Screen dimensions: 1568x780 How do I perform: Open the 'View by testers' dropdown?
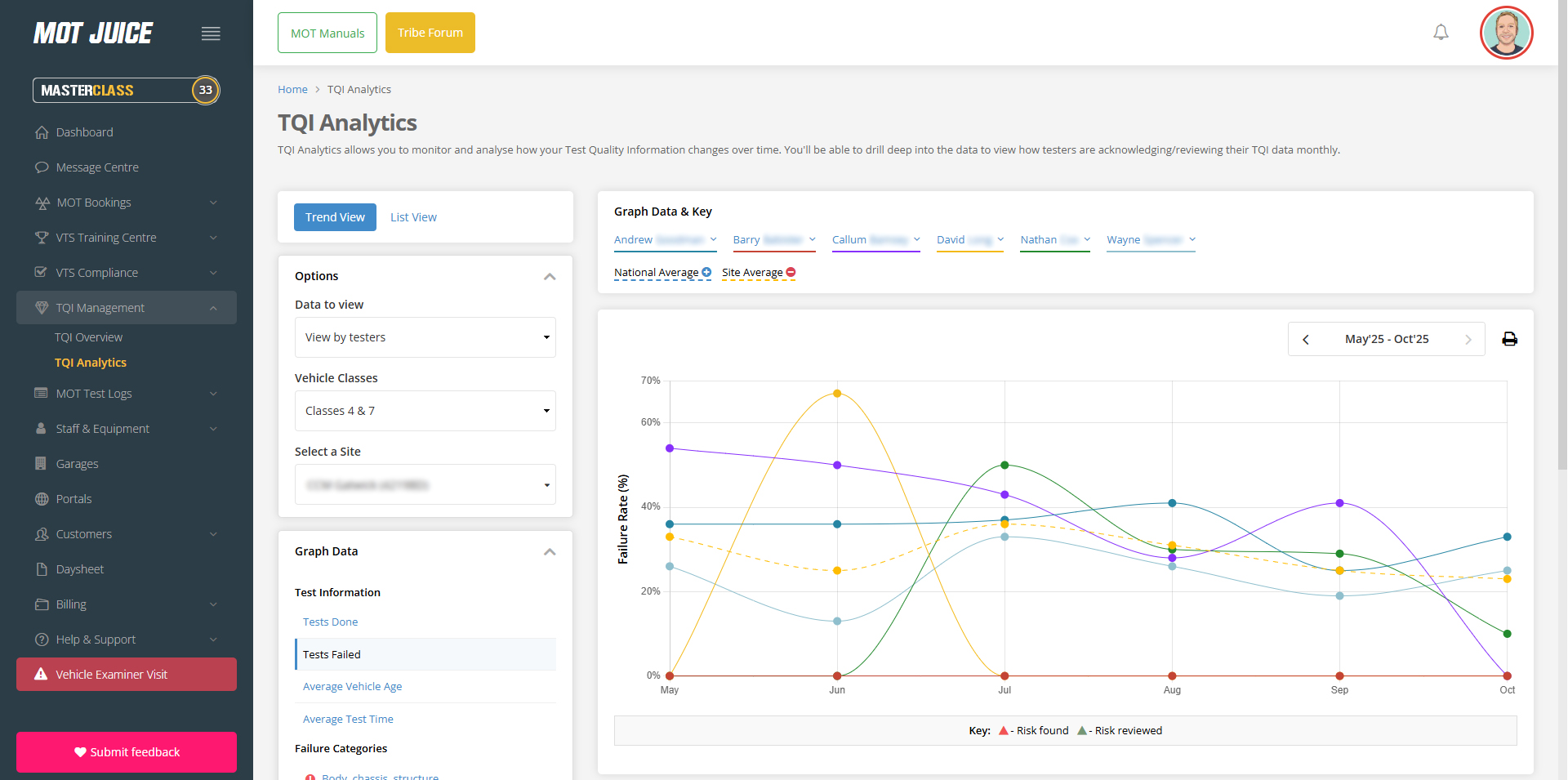425,337
